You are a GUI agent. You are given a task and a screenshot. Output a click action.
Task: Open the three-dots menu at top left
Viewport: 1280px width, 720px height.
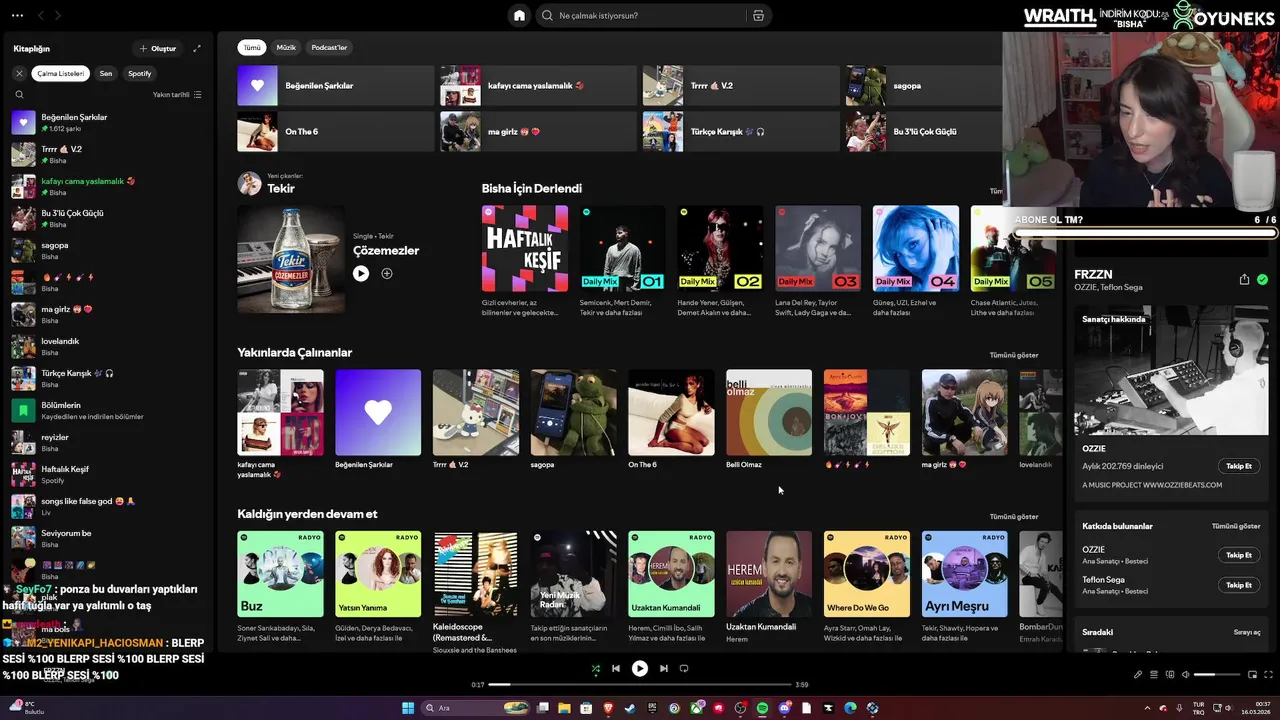[17, 16]
